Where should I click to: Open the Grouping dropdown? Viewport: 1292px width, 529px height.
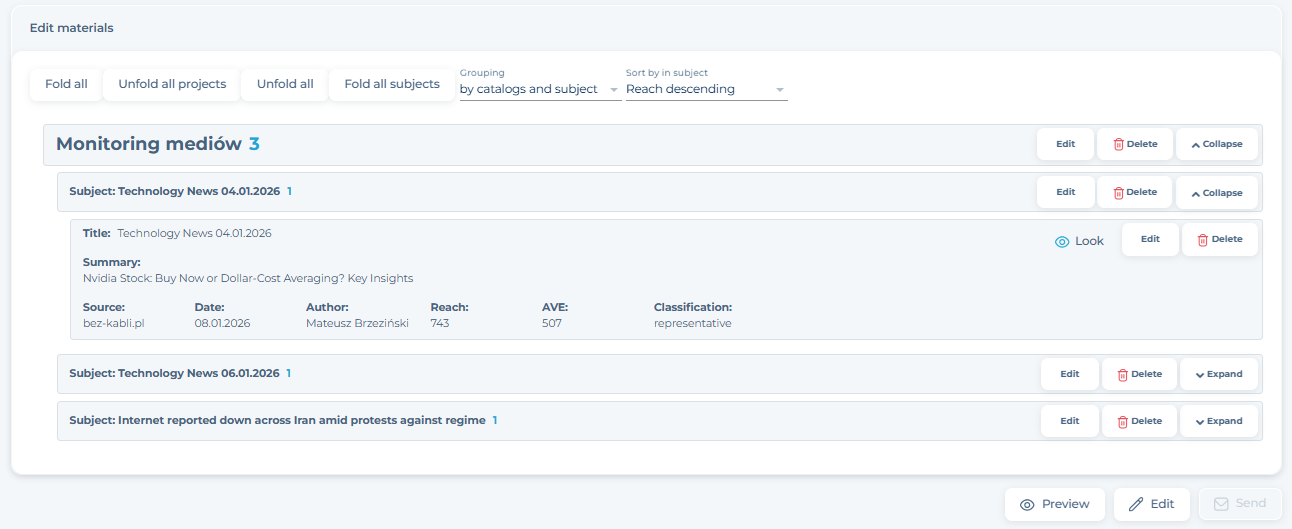(x=539, y=89)
